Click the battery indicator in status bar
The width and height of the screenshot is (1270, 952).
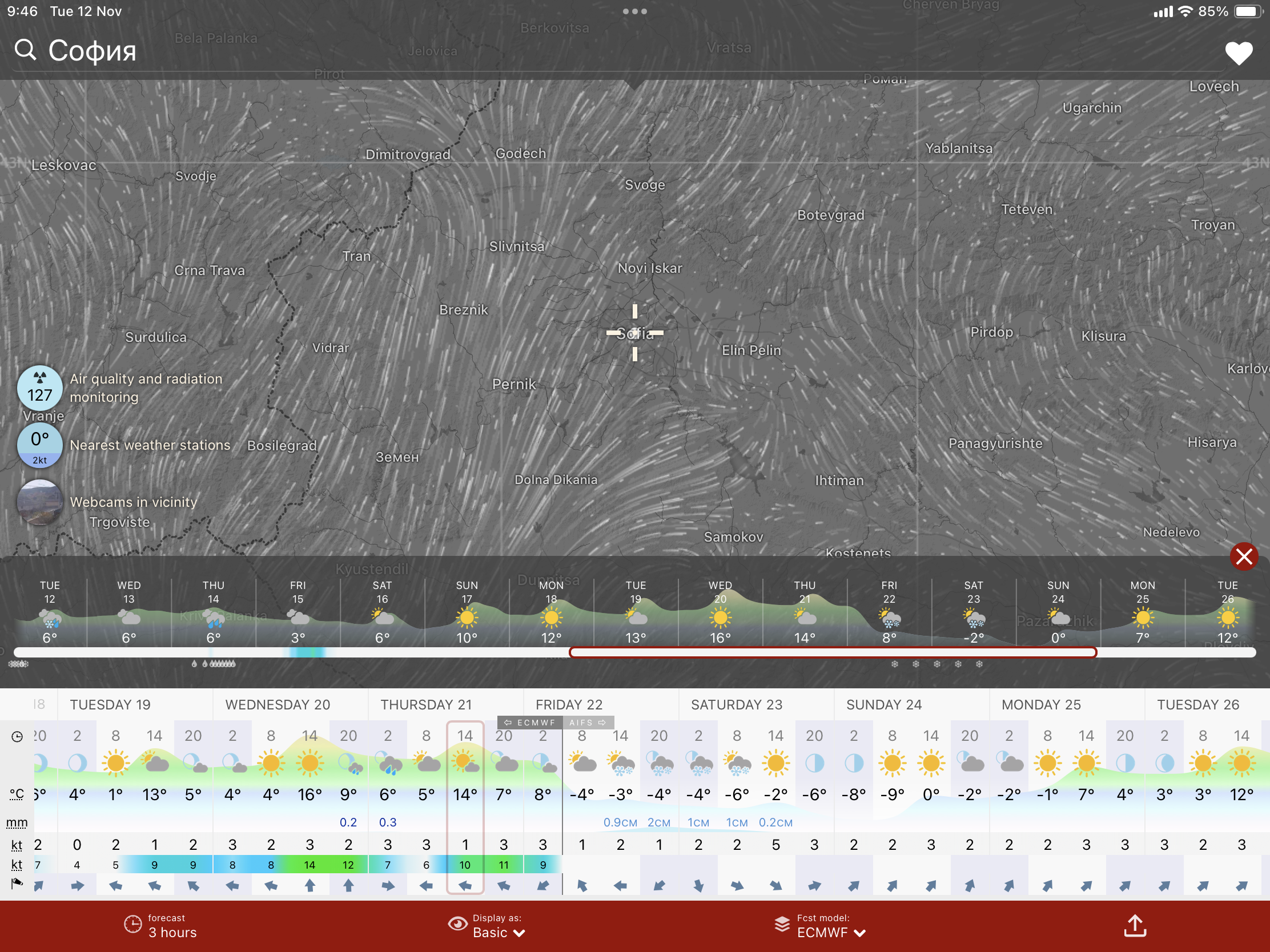click(1248, 11)
